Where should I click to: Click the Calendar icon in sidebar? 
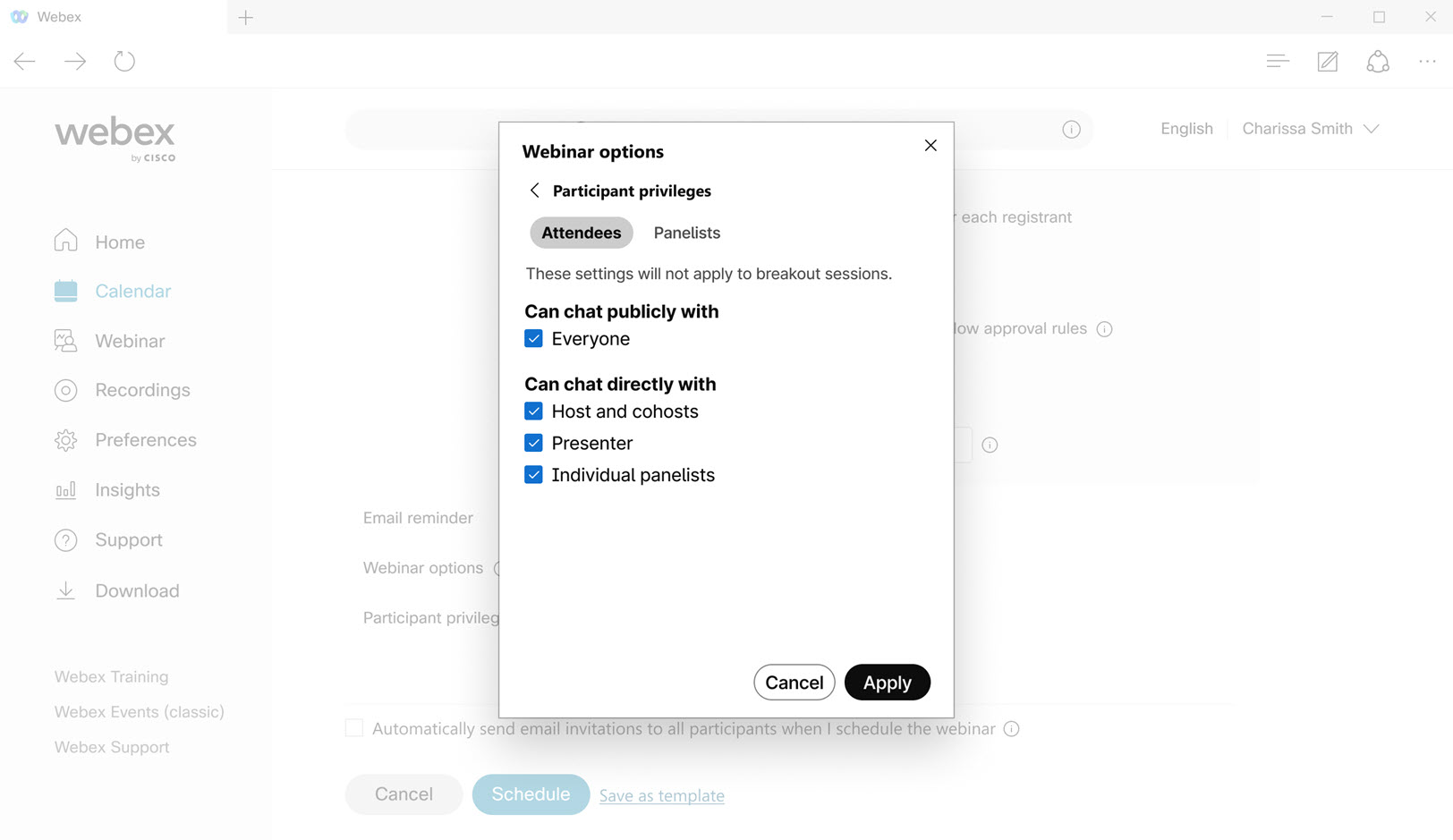(x=65, y=291)
